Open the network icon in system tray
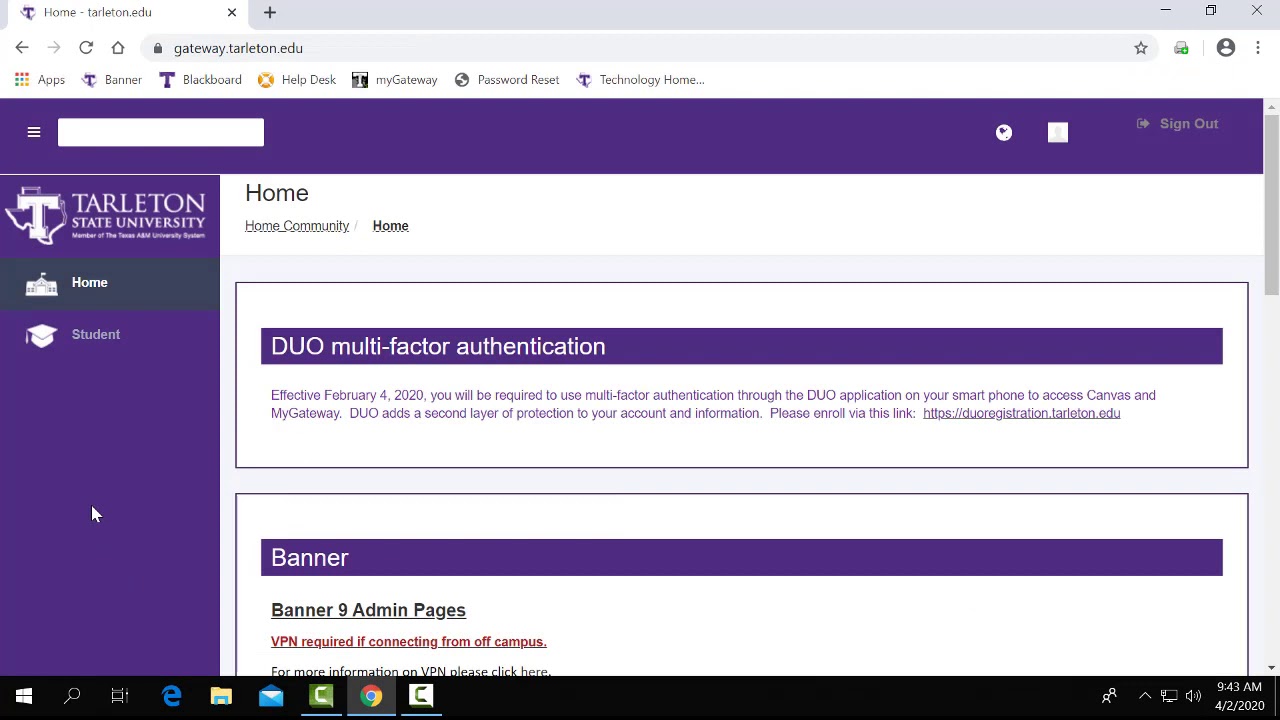The height and width of the screenshot is (720, 1280). coord(1169,696)
